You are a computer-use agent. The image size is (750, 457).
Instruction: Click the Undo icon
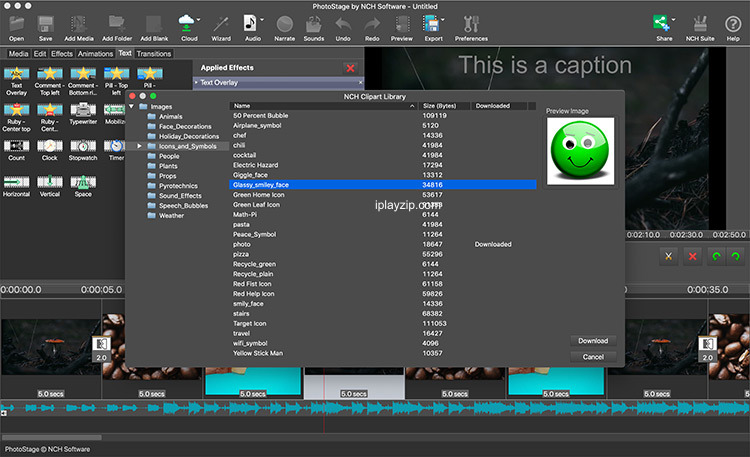pos(343,28)
